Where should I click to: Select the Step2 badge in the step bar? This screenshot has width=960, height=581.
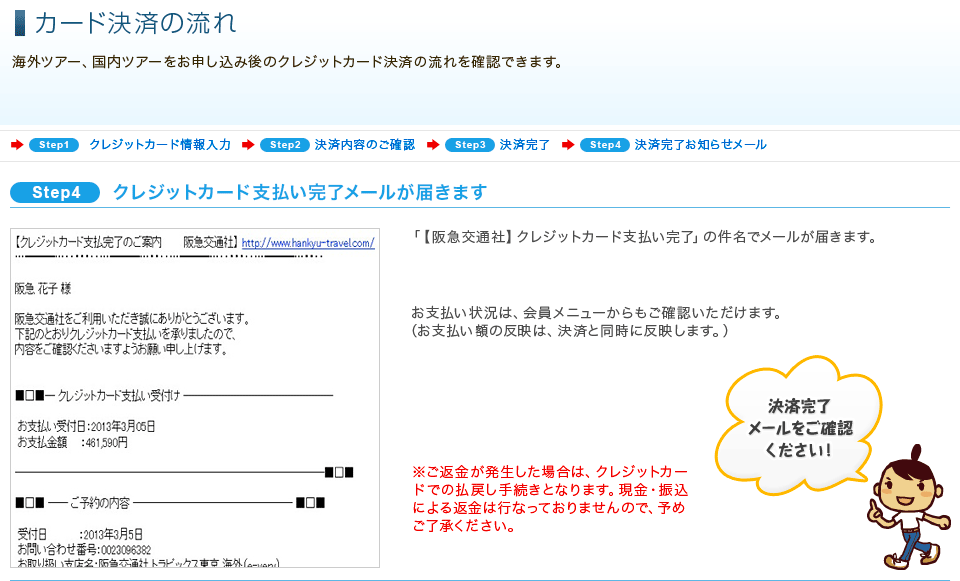[285, 145]
